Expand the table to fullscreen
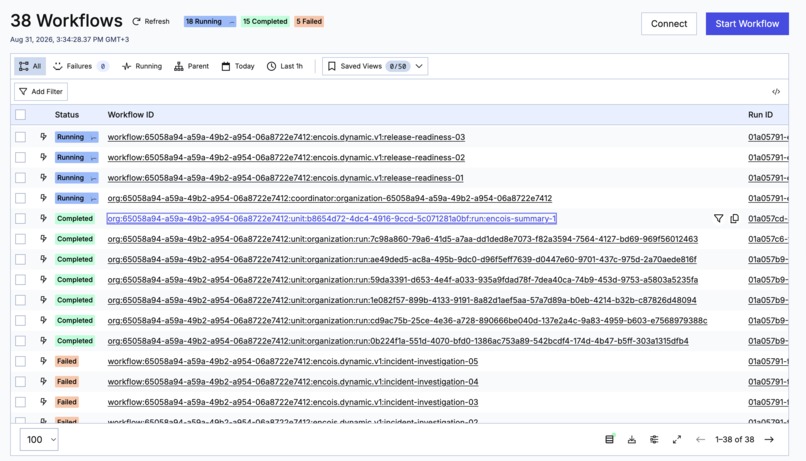This screenshot has width=806, height=461. [676, 439]
